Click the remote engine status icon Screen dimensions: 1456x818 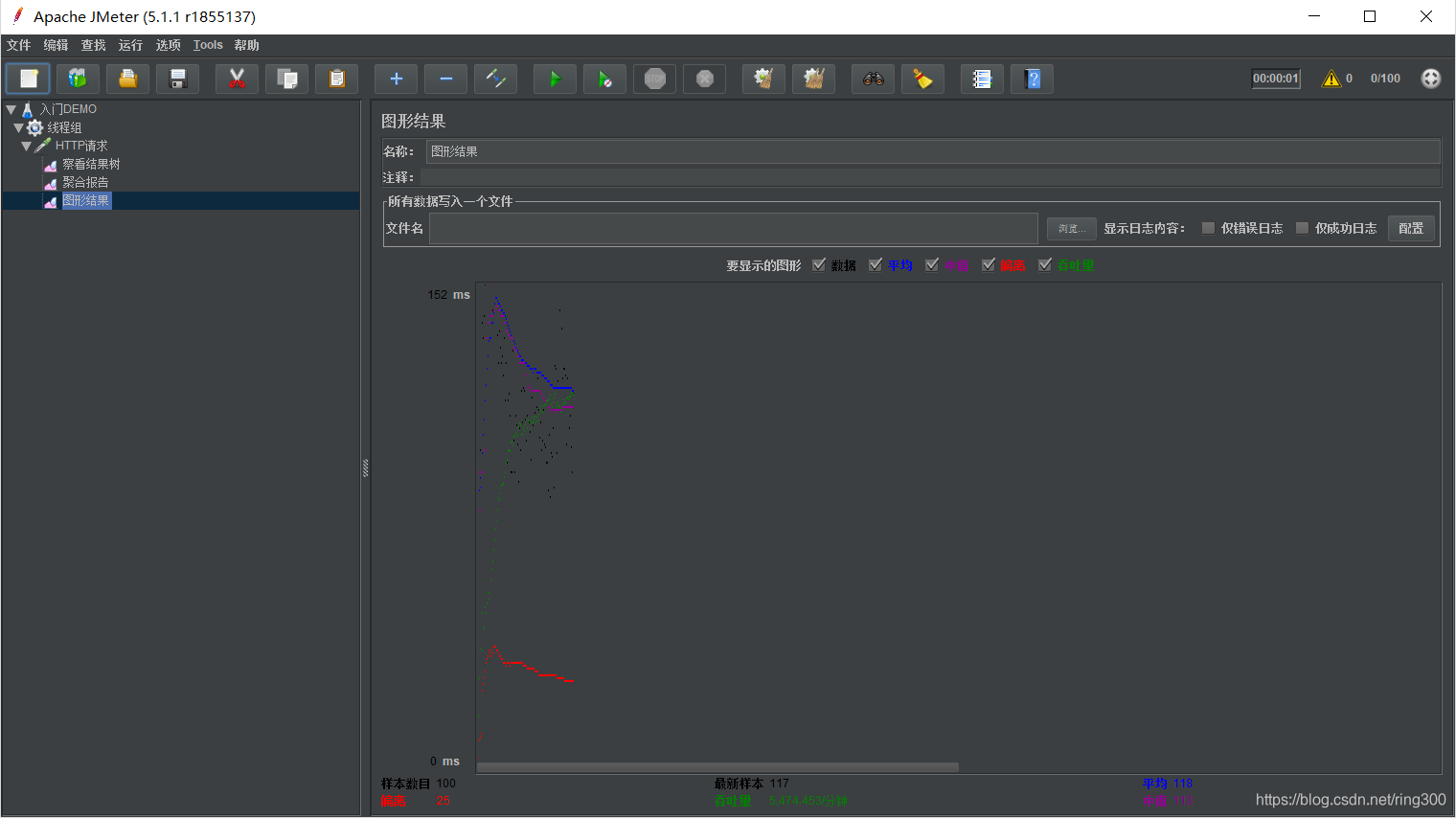pyautogui.click(x=1430, y=79)
